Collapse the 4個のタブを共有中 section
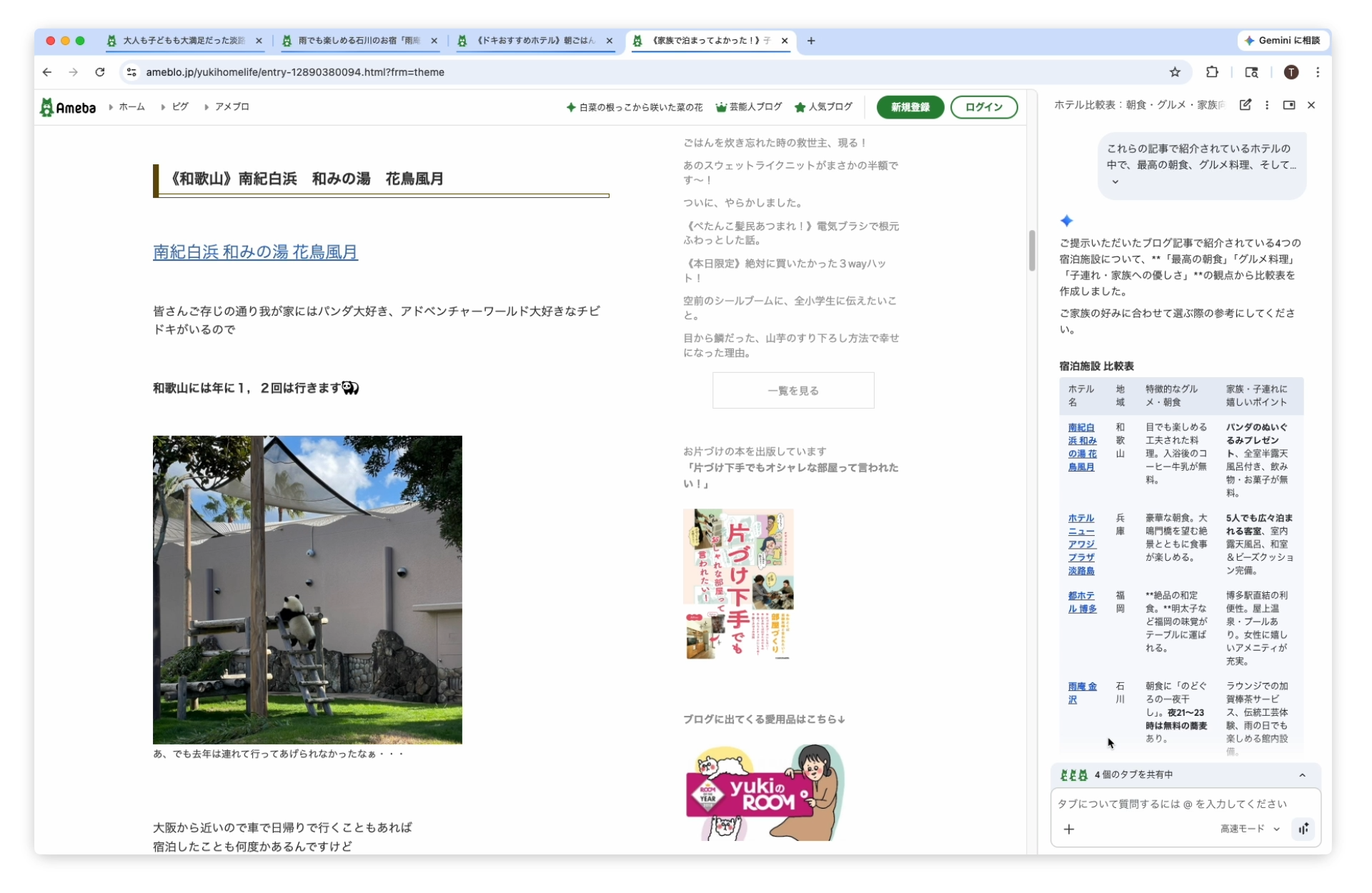 click(1302, 775)
